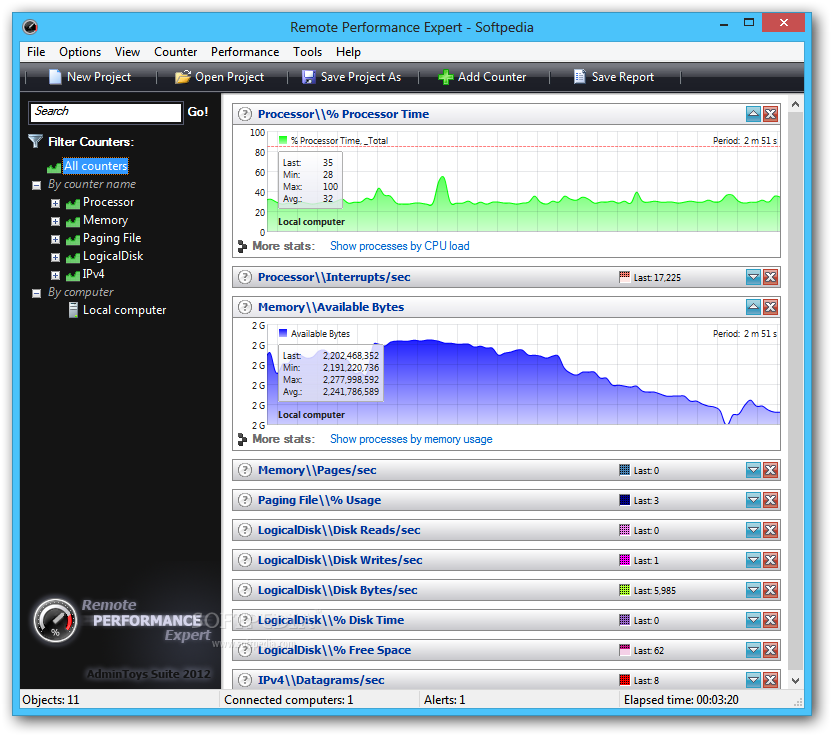The image size is (832, 736).
Task: Collapse the % Processor Time graph panel
Action: [753, 114]
